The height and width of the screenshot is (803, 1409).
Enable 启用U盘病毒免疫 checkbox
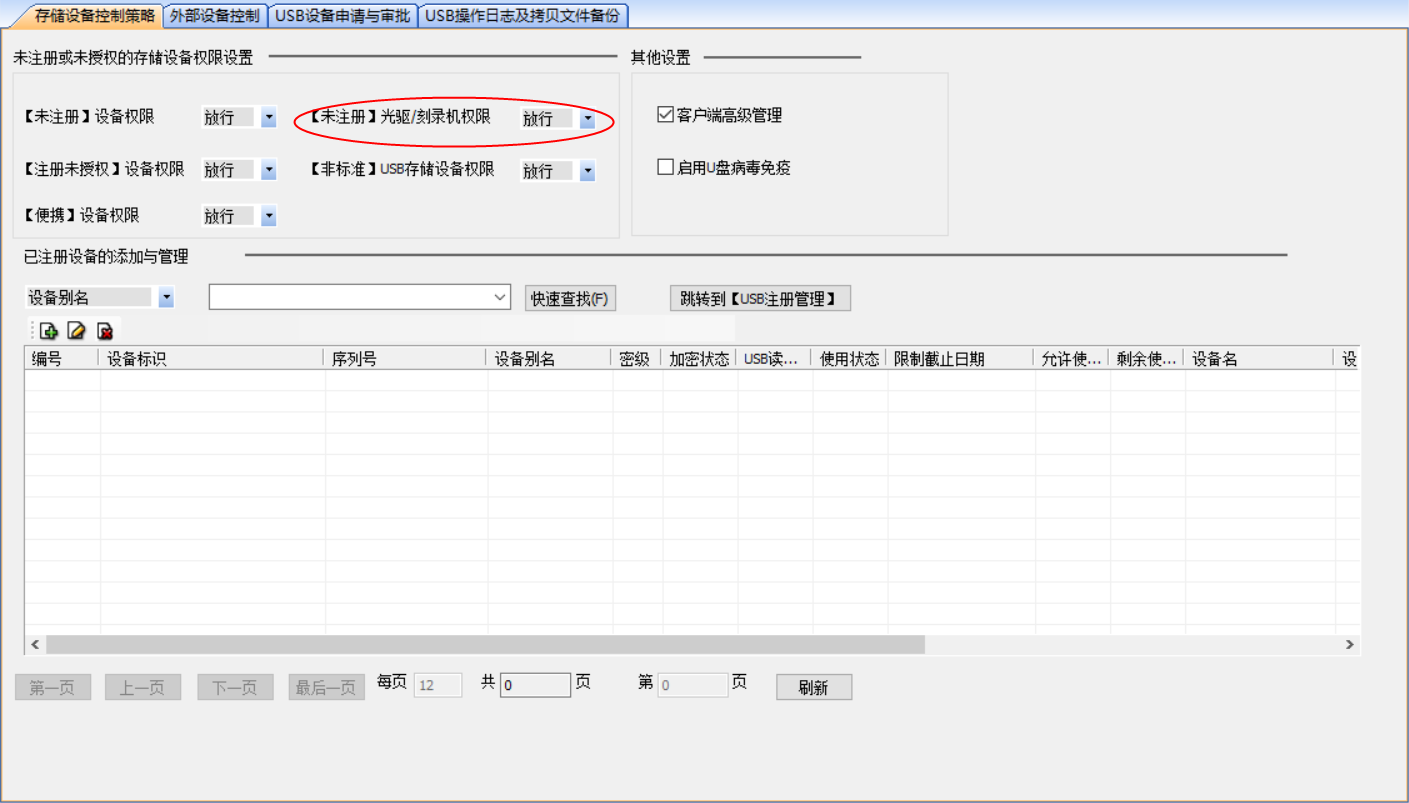(666, 168)
